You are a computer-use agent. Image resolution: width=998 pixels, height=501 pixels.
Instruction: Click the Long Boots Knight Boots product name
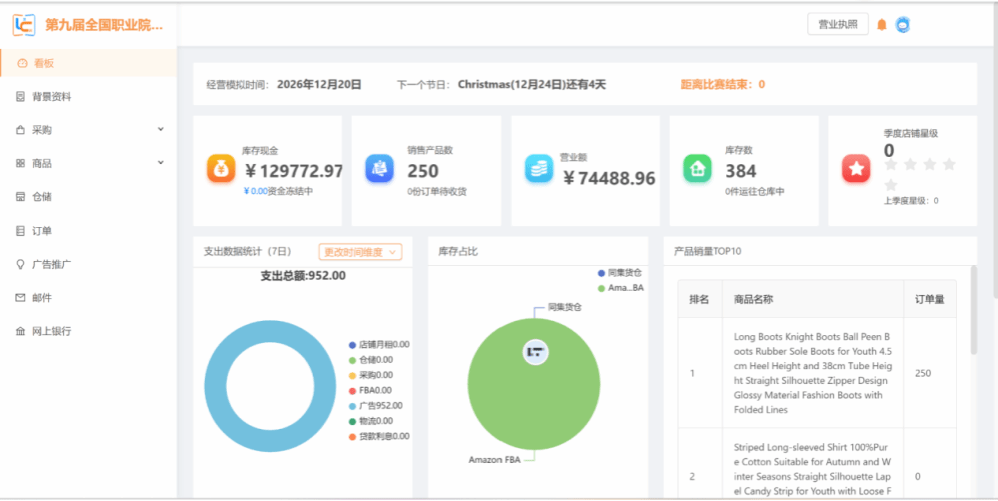coord(813,372)
